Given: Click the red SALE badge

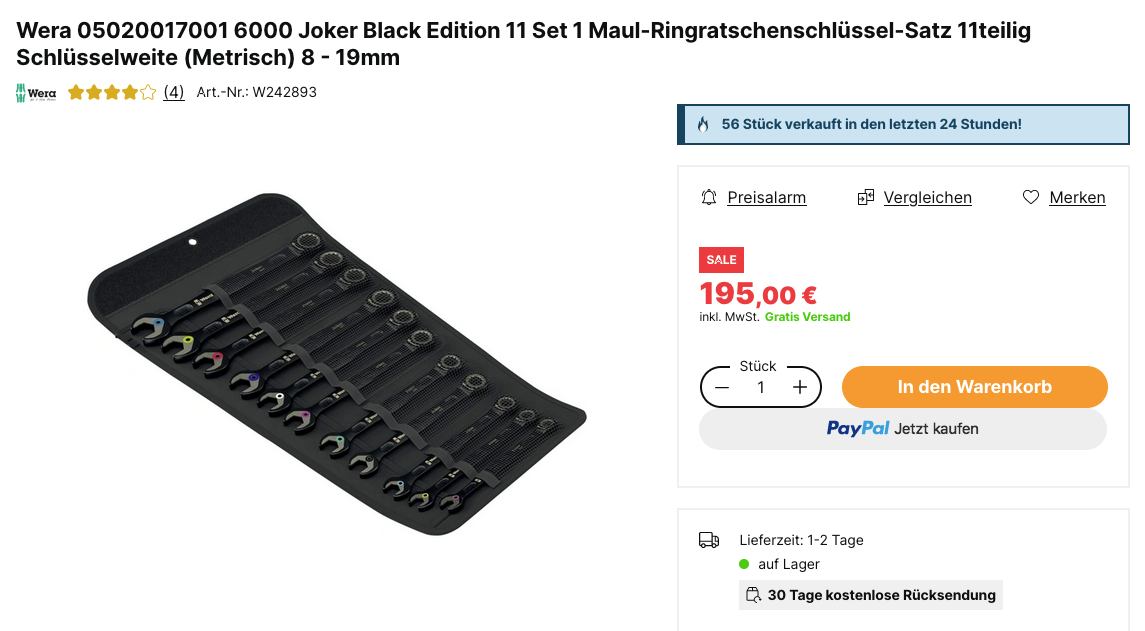Looking at the screenshot, I should 721,260.
